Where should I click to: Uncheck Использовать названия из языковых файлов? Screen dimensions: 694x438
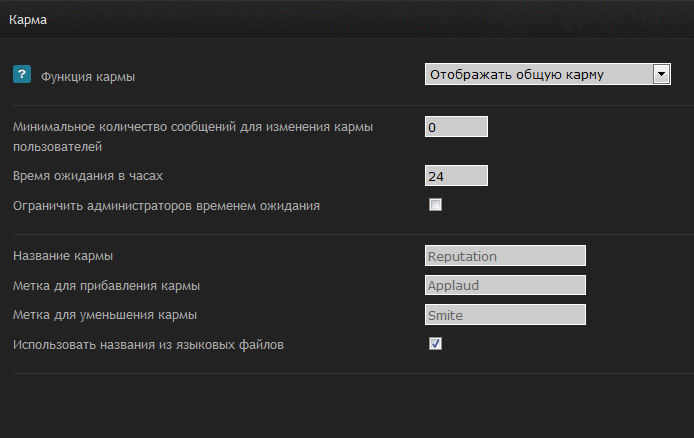[x=435, y=344]
